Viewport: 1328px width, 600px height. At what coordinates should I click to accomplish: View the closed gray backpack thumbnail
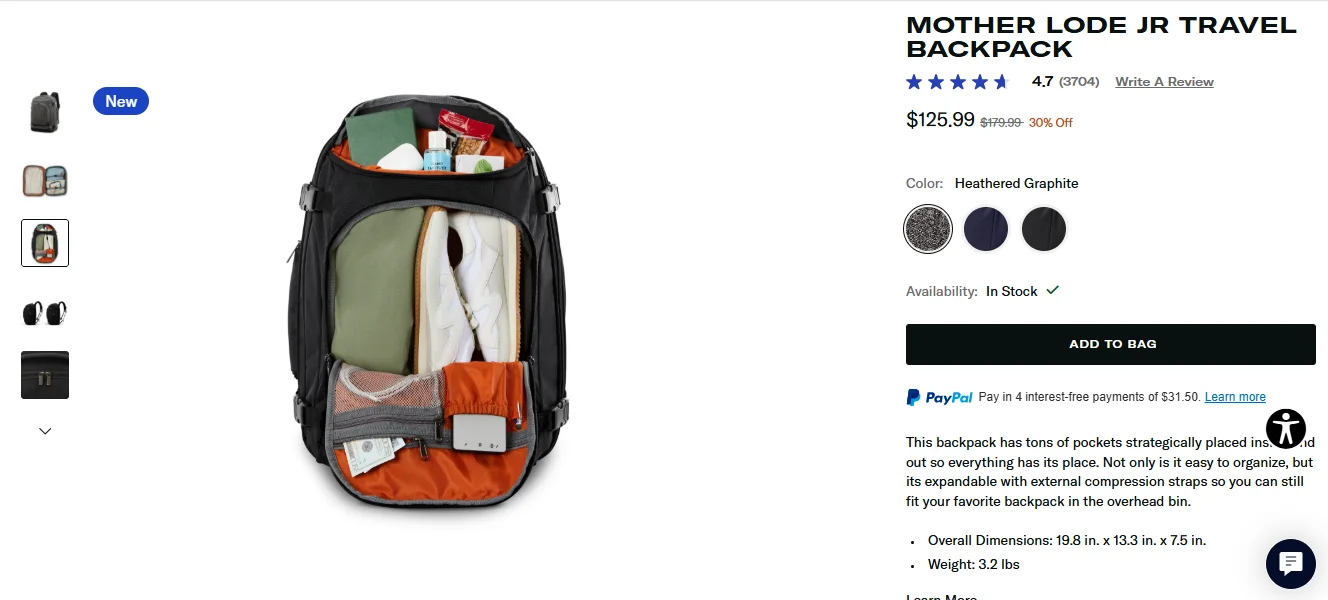click(45, 111)
